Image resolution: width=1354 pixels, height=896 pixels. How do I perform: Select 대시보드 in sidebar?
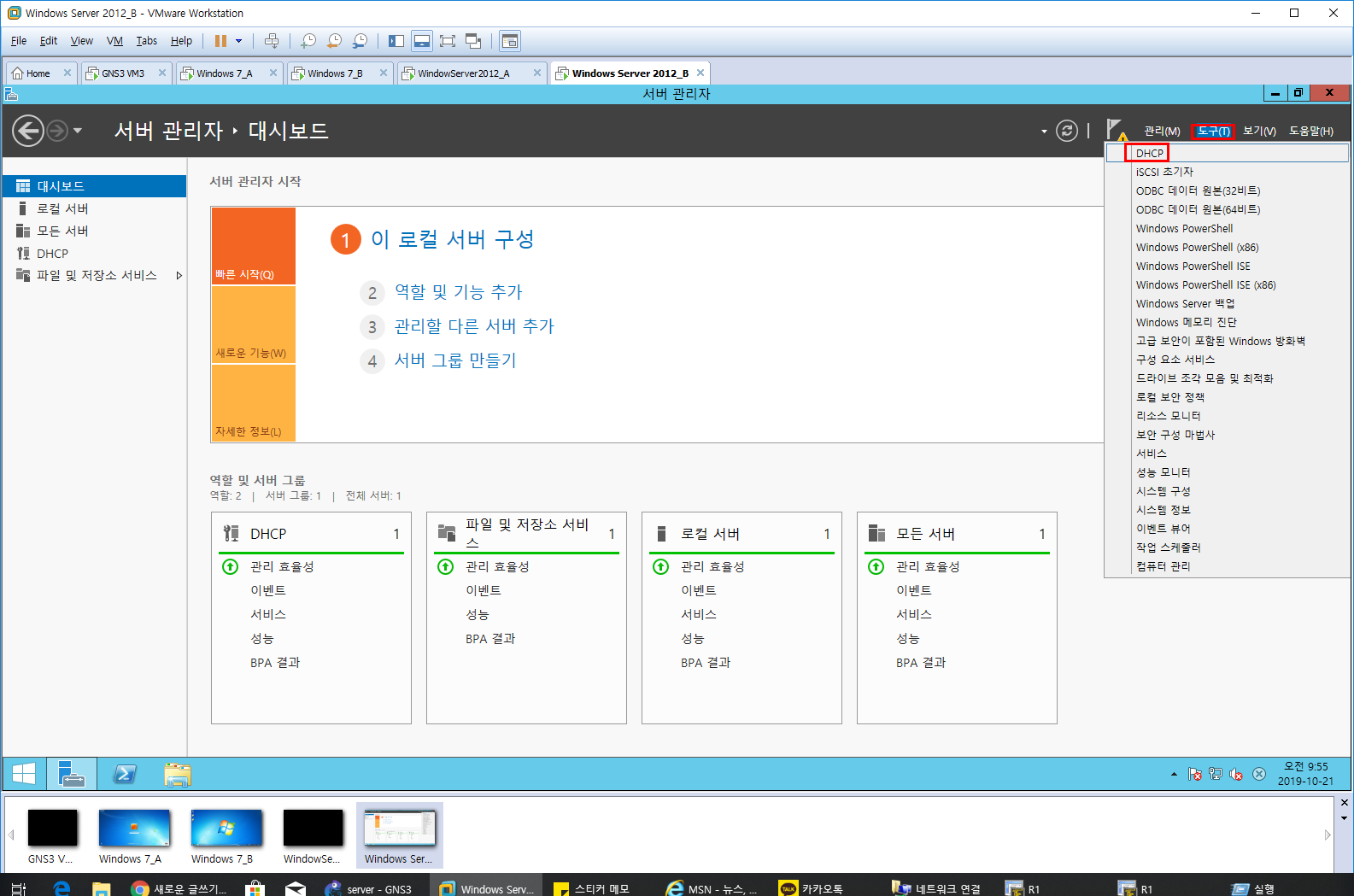point(94,186)
